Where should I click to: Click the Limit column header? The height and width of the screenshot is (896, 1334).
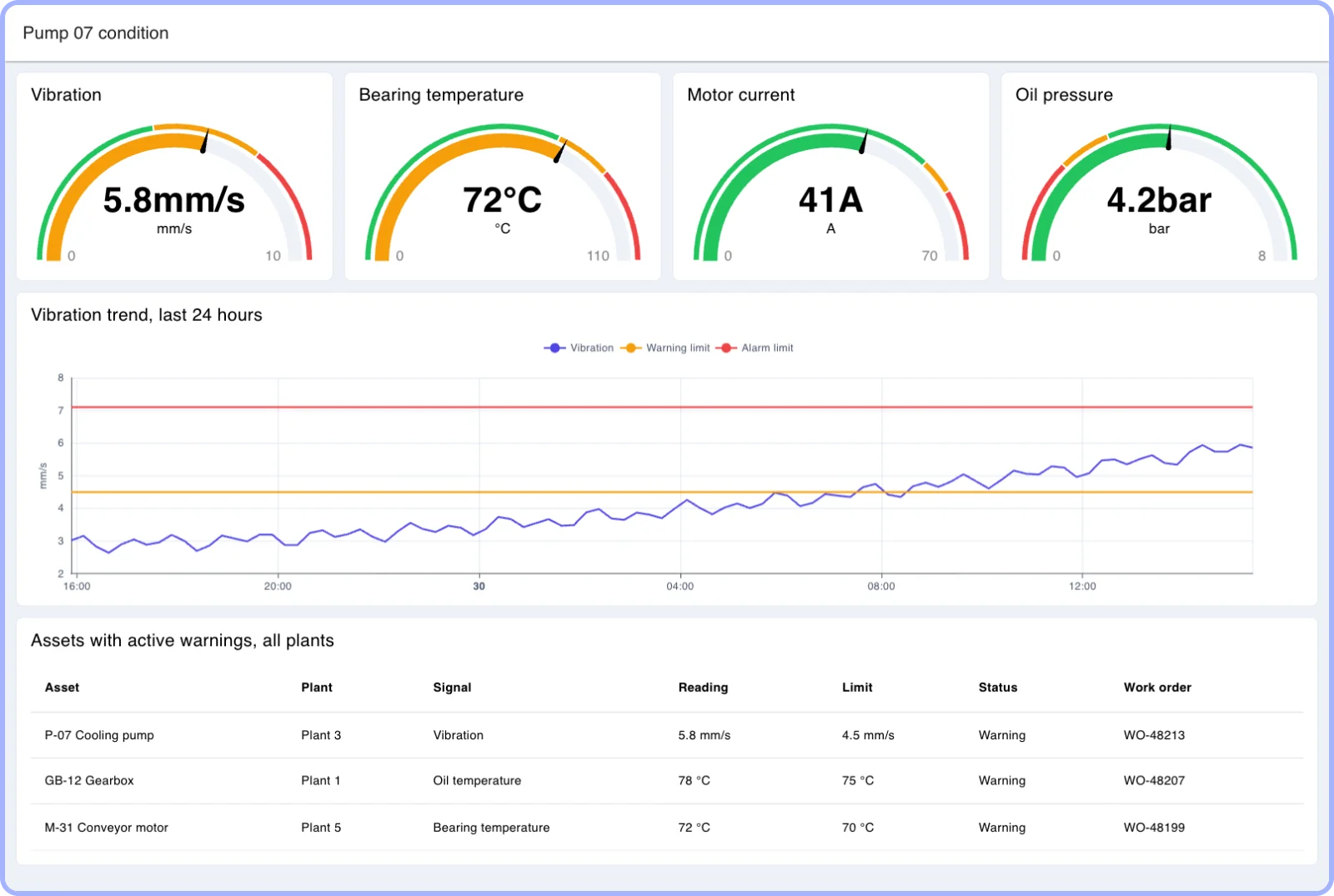click(x=857, y=688)
